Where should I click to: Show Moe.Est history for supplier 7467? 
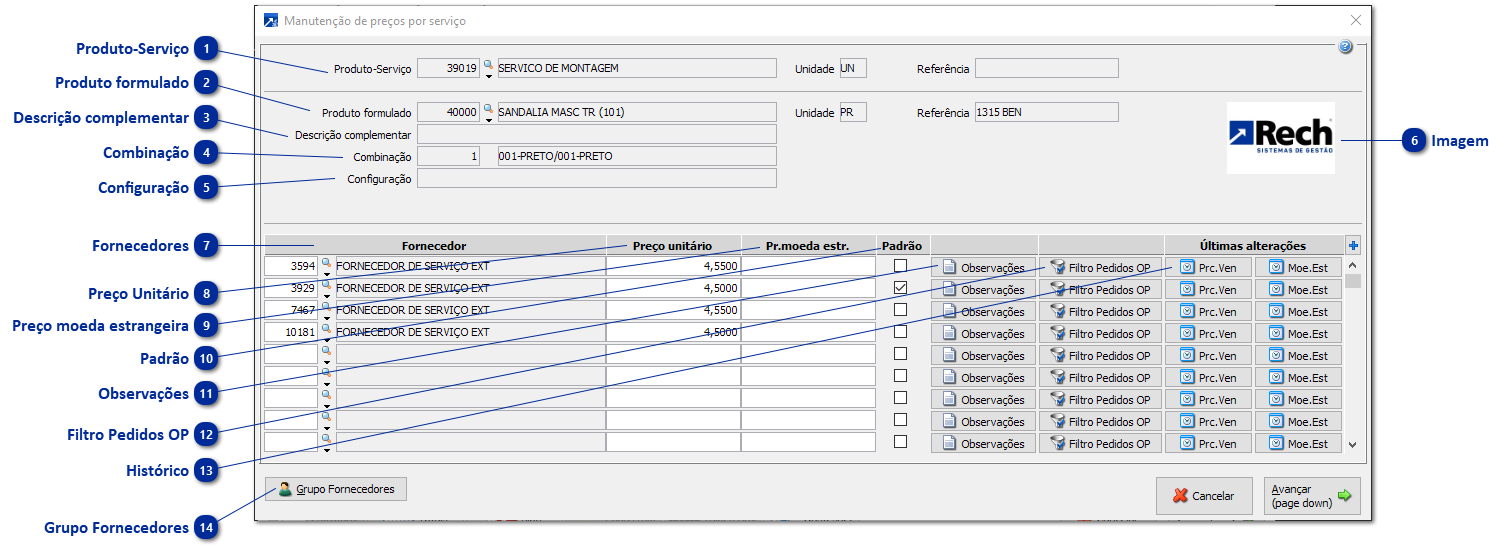click(x=1298, y=312)
